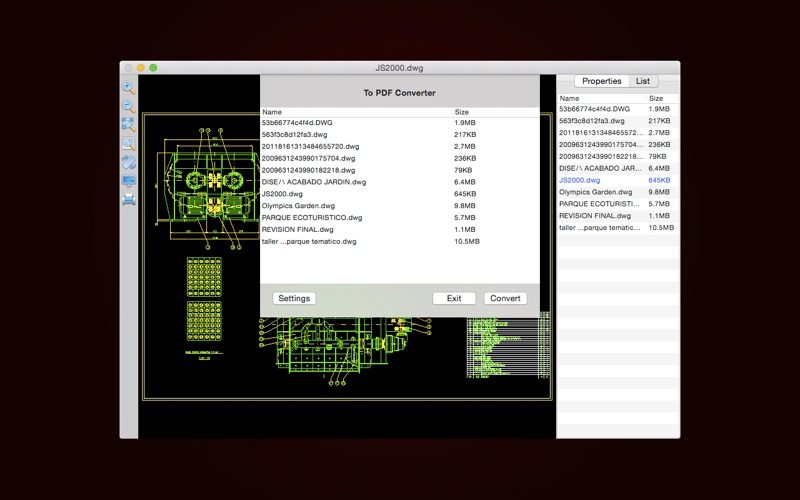Switch to the List tab

[x=643, y=81]
